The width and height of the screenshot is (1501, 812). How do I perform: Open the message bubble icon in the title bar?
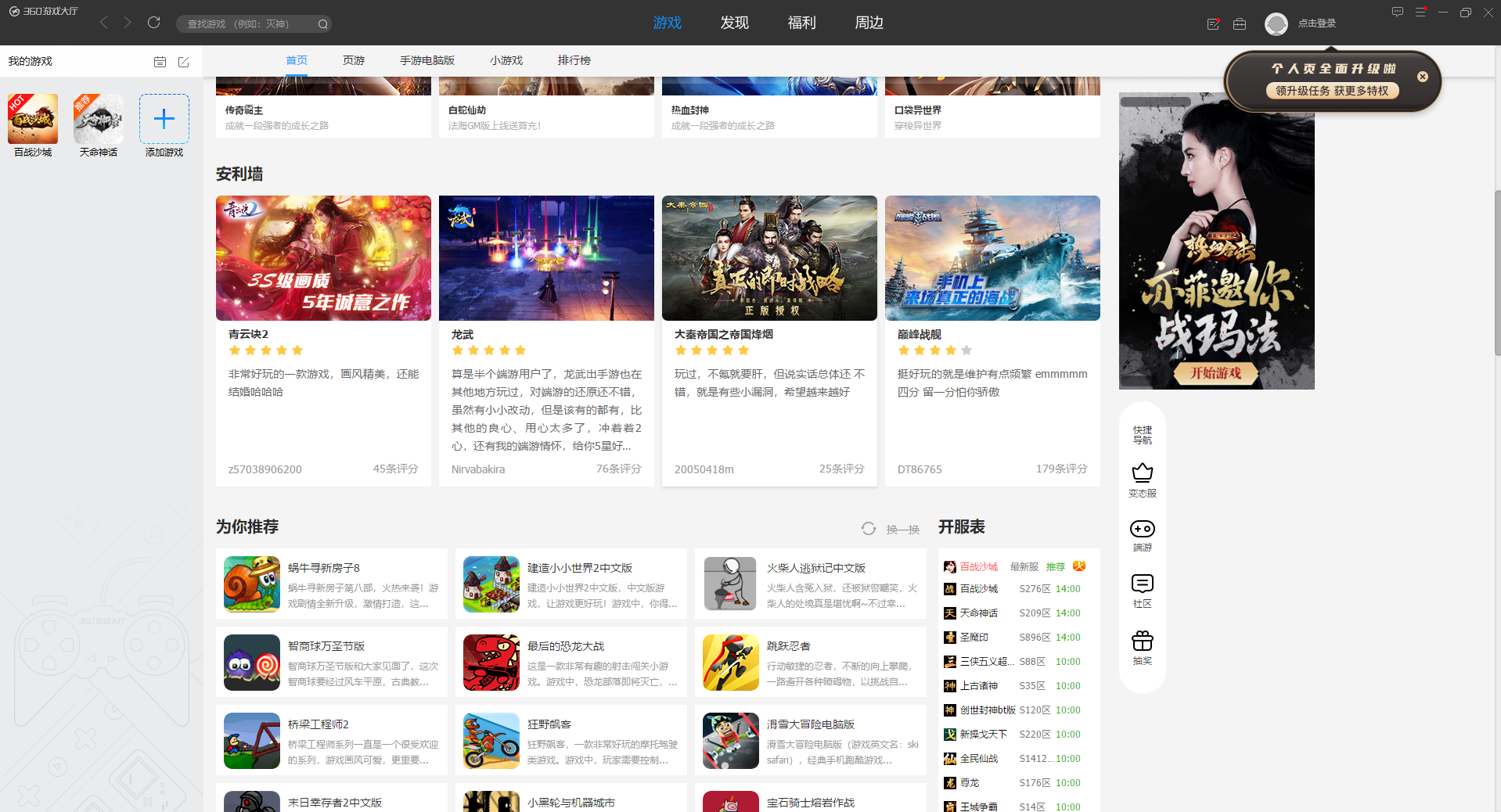point(1397,12)
